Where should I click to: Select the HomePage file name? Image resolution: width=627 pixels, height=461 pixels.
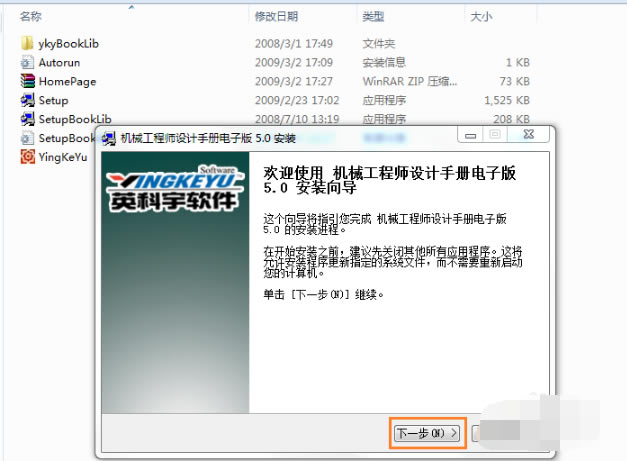(x=67, y=82)
